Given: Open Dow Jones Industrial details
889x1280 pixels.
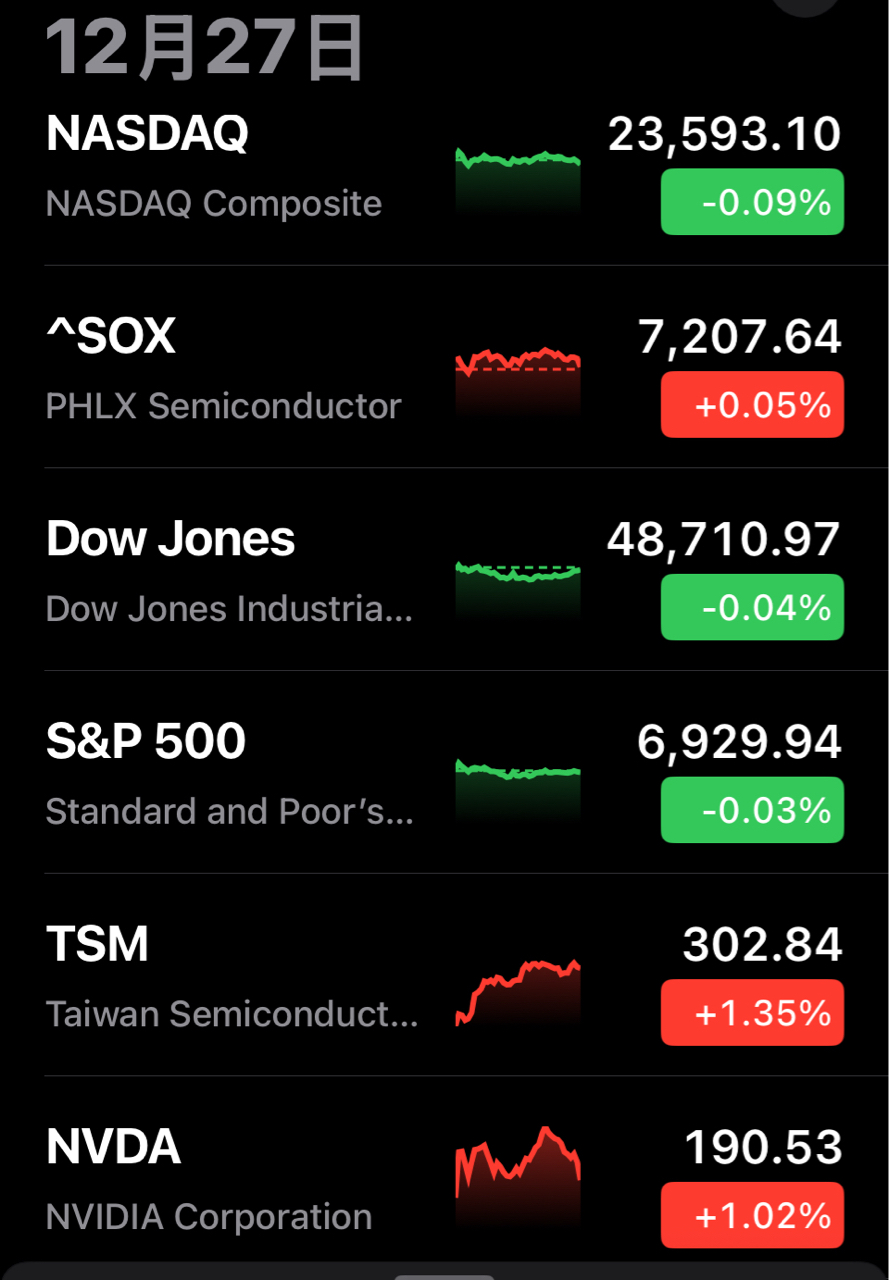Looking at the screenshot, I should [x=444, y=570].
